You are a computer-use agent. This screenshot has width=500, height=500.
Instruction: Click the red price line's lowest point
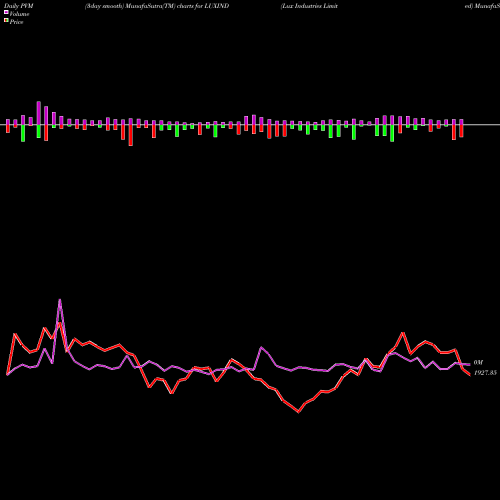coord(299,412)
